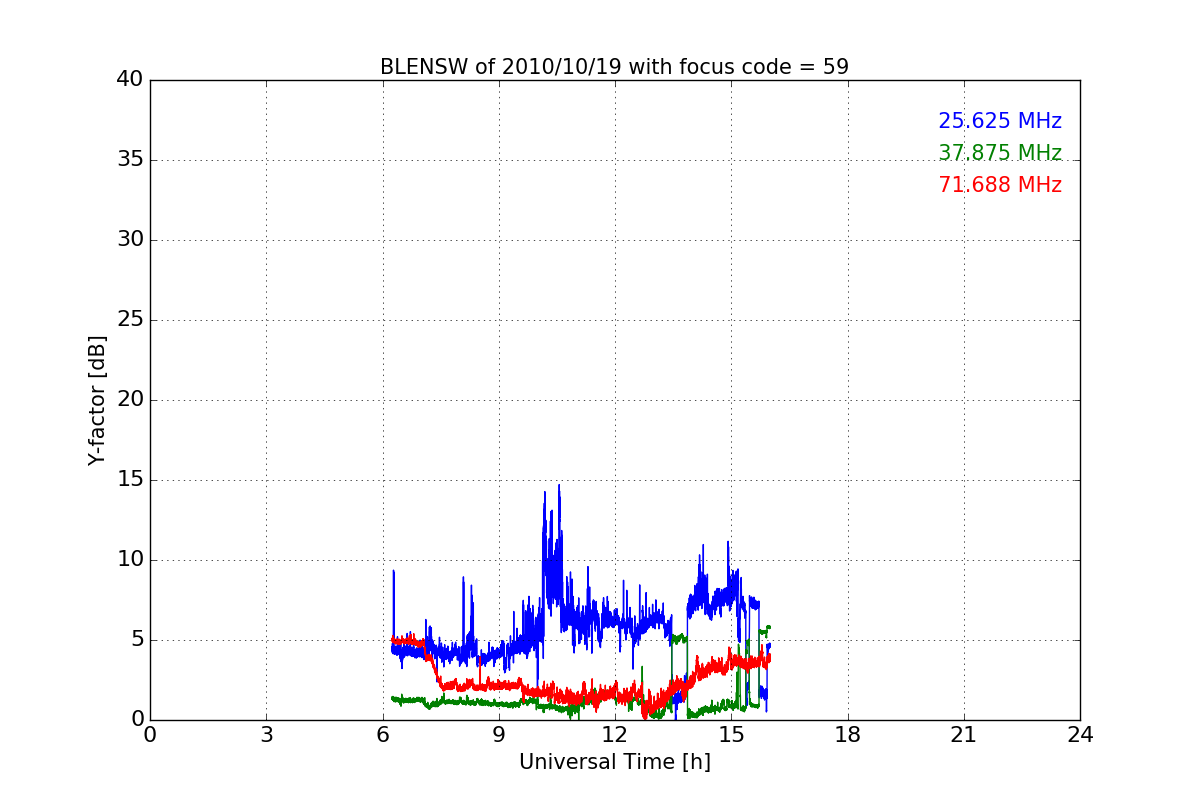The width and height of the screenshot is (1200, 800).
Task: Click the y-axis tick label '10'
Action: (x=130, y=560)
